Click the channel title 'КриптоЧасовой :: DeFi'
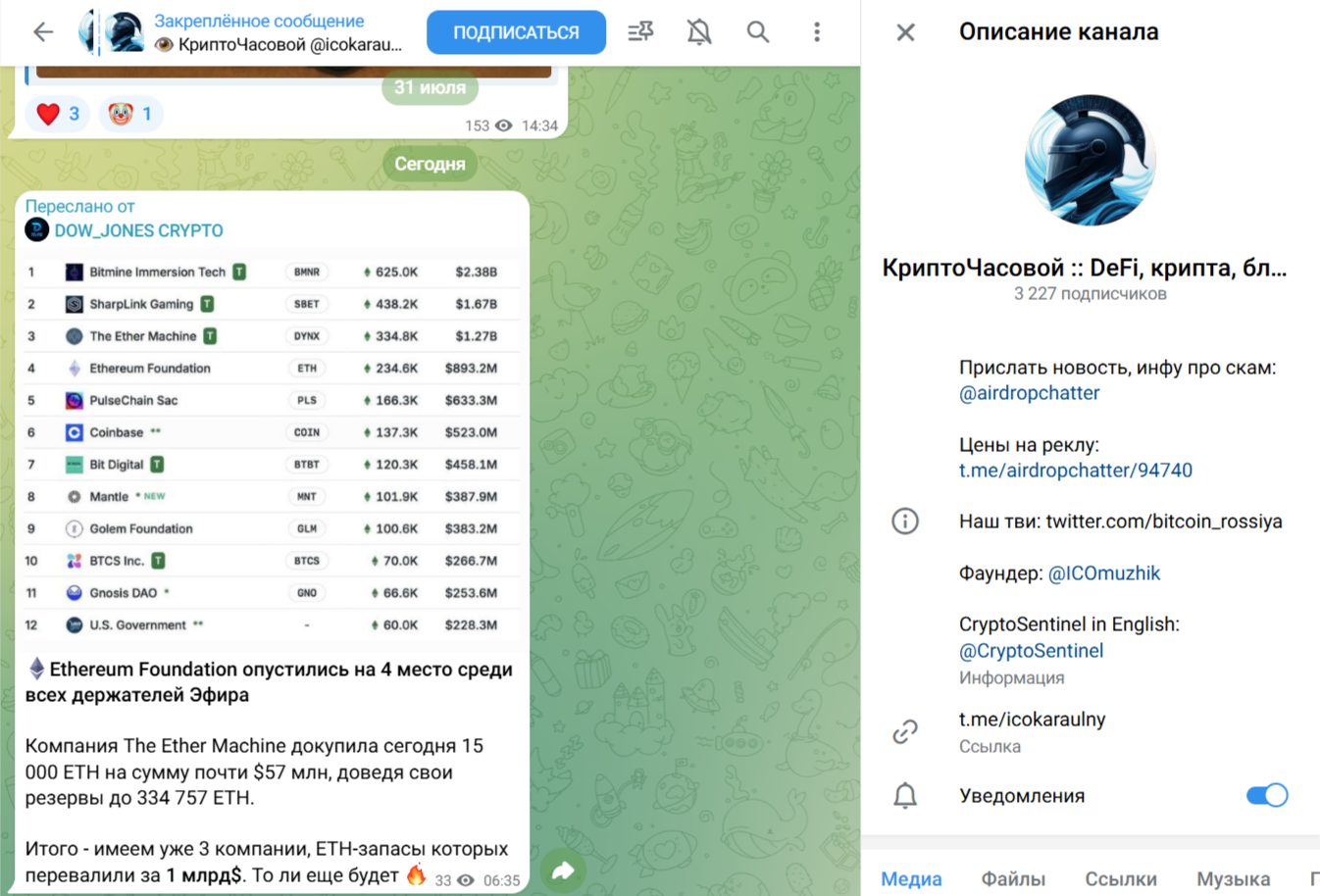The height and width of the screenshot is (896, 1320). [1085, 268]
